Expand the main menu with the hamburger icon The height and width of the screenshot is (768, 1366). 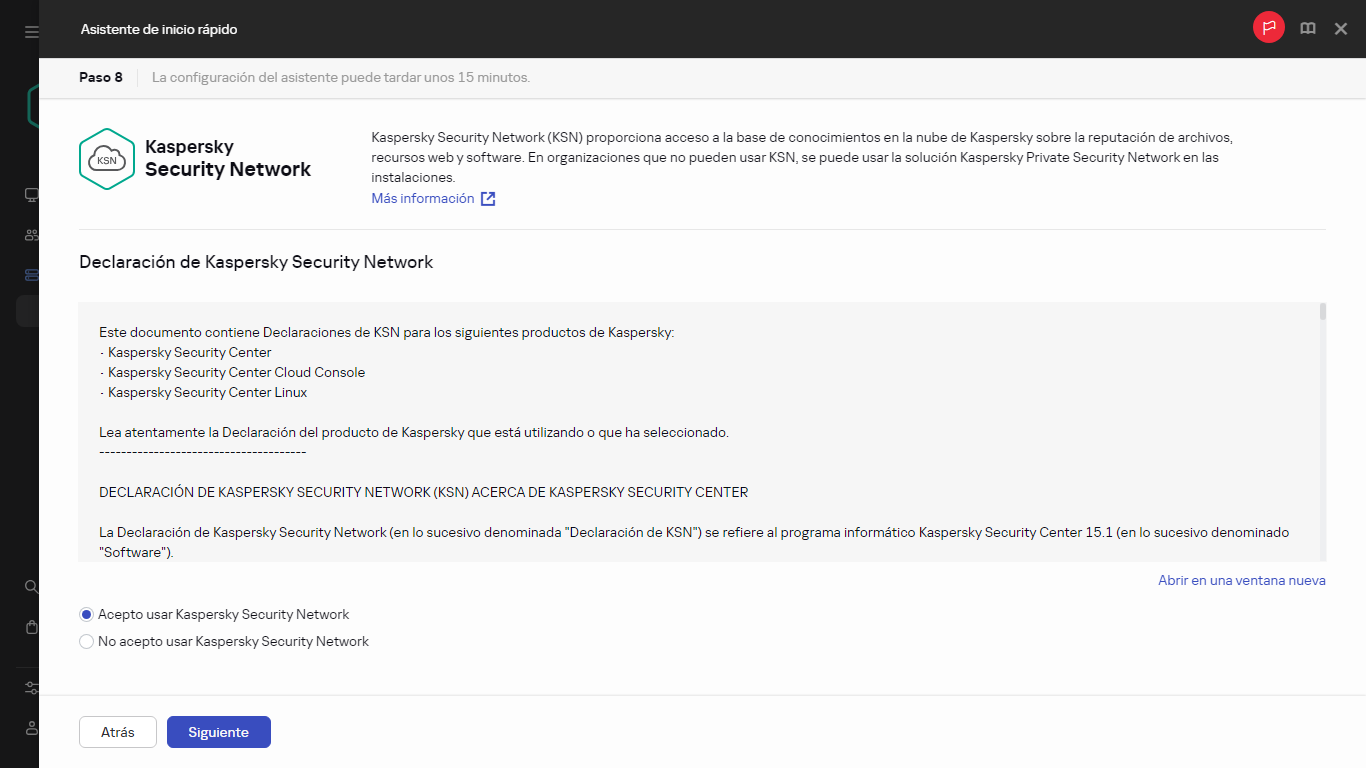30,30
